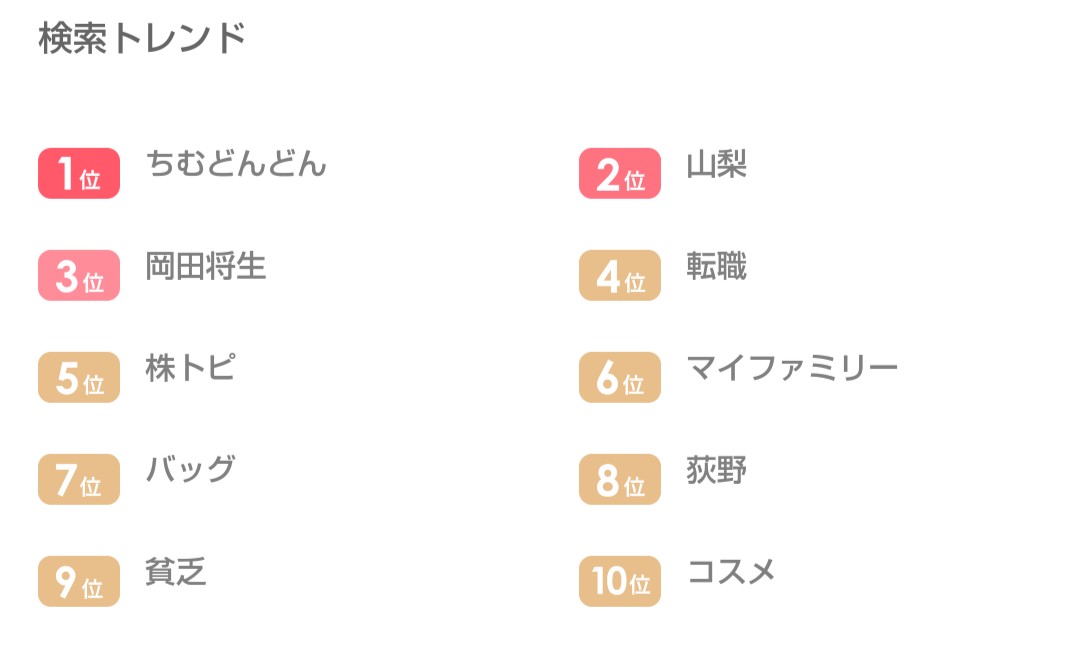Click the 1位 rank badge

point(79,174)
